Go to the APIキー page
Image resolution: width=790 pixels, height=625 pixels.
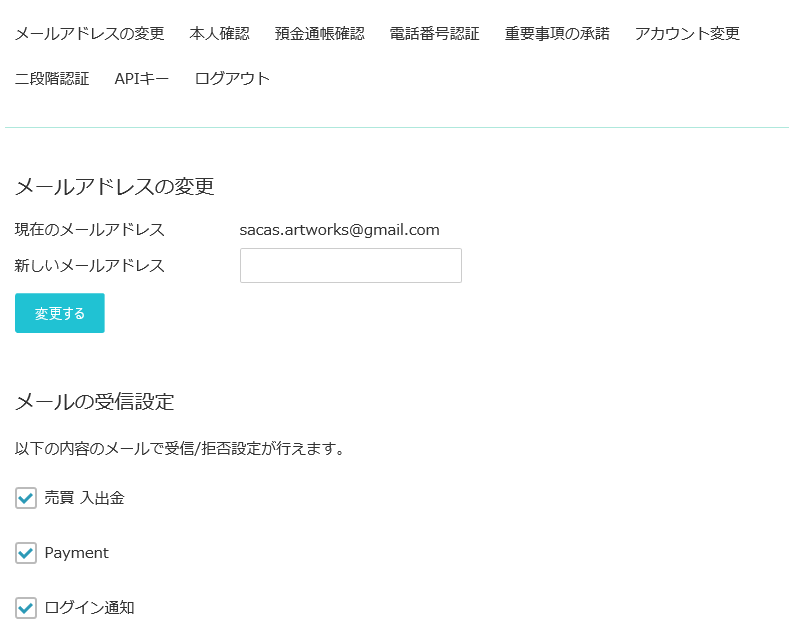(x=142, y=79)
